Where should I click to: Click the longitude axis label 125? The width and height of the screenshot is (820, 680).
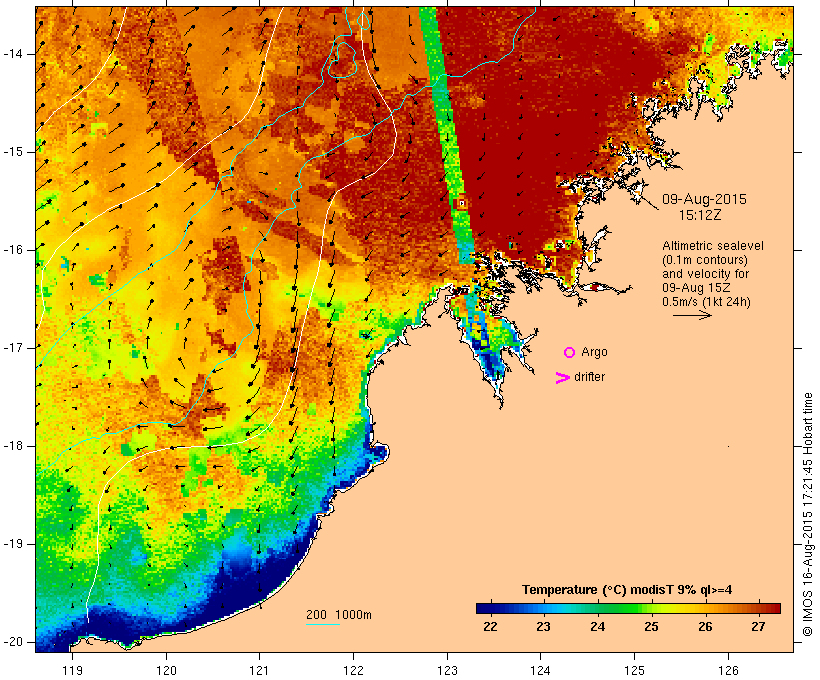[634, 671]
